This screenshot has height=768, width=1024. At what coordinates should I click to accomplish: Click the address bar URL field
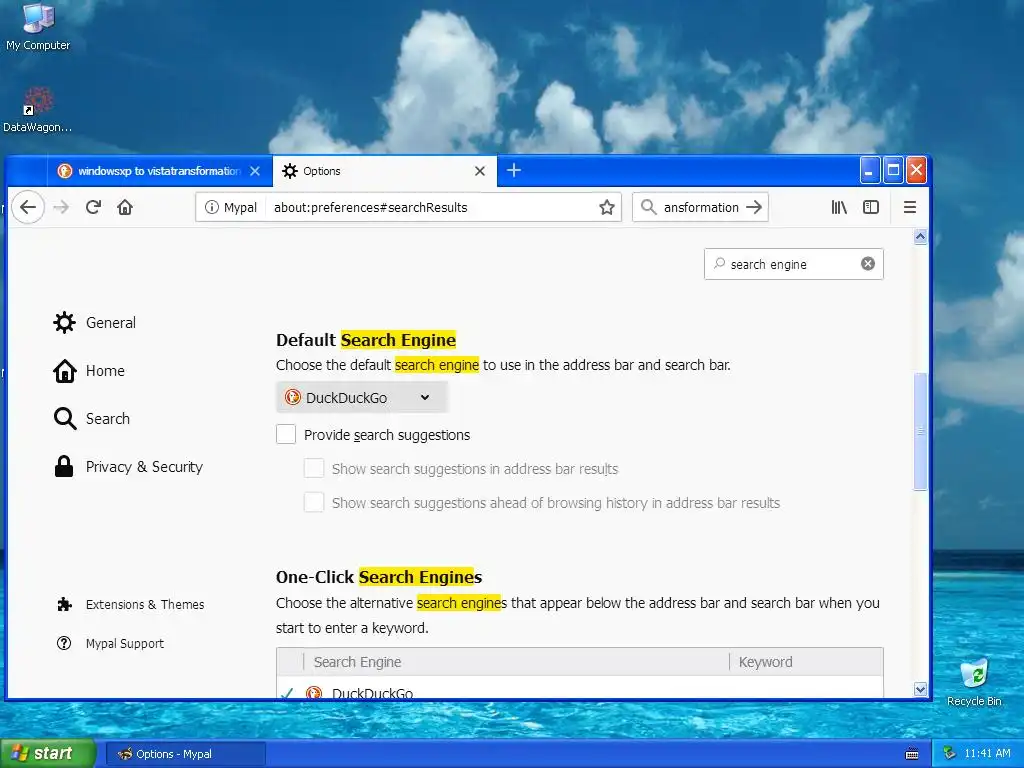(x=431, y=208)
